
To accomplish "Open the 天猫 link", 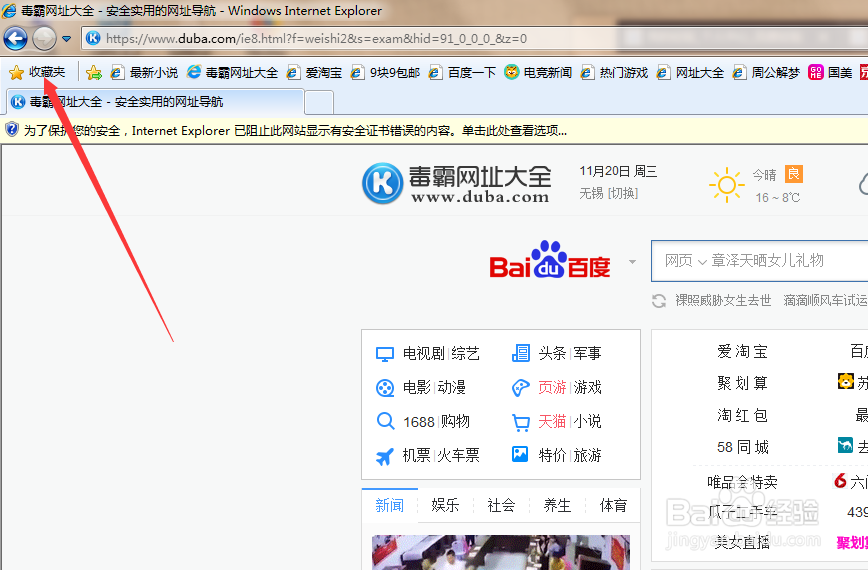I will tap(552, 422).
